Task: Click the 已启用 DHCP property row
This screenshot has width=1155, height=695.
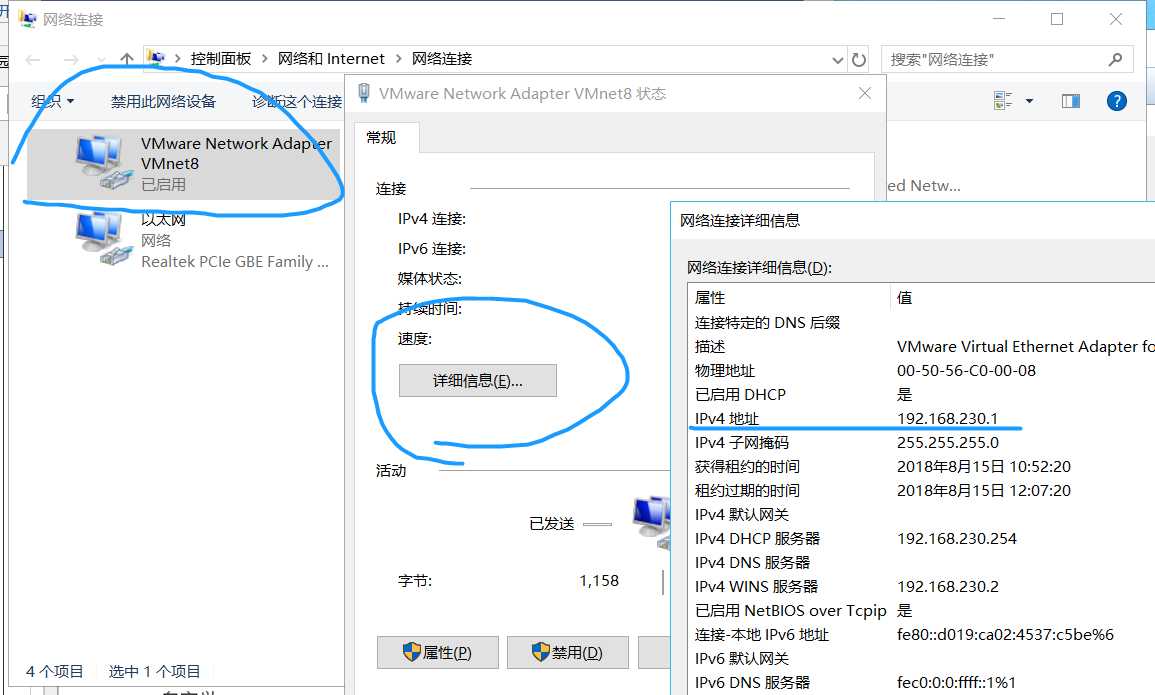Action: click(921, 395)
